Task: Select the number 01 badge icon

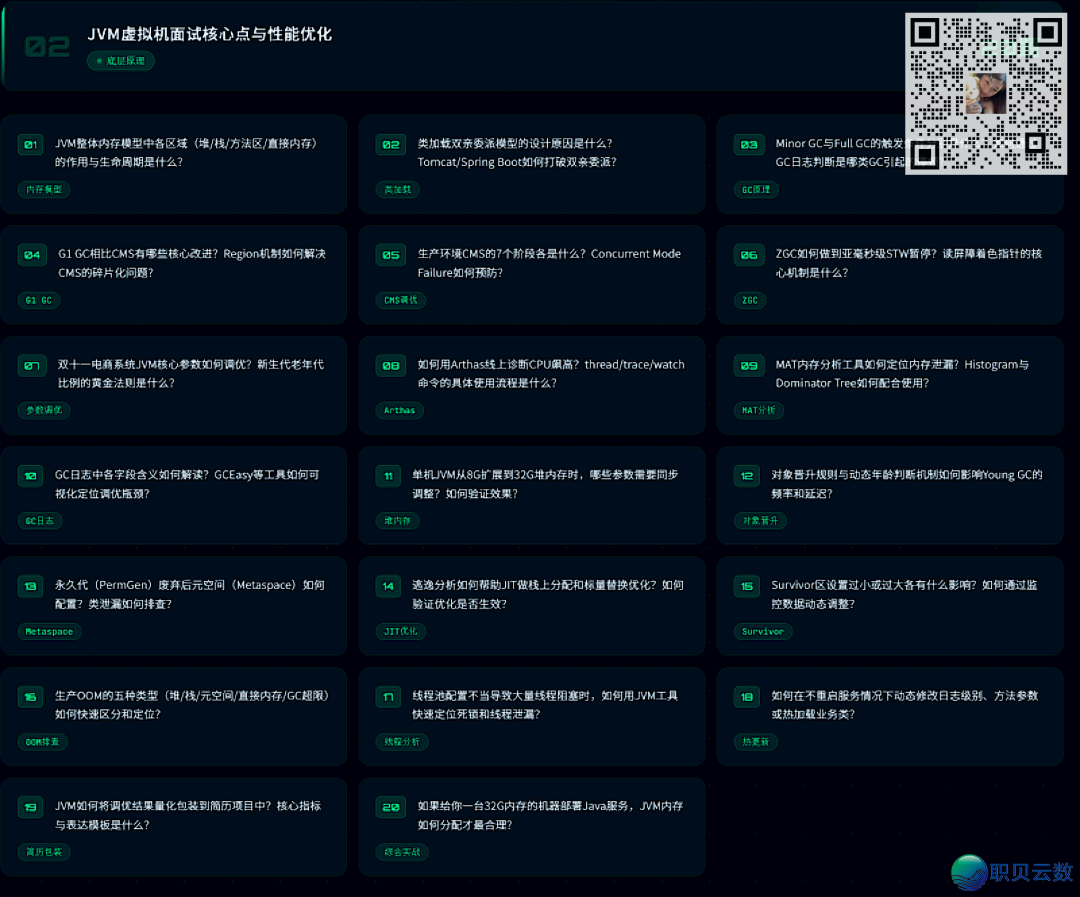Action: tap(30, 144)
